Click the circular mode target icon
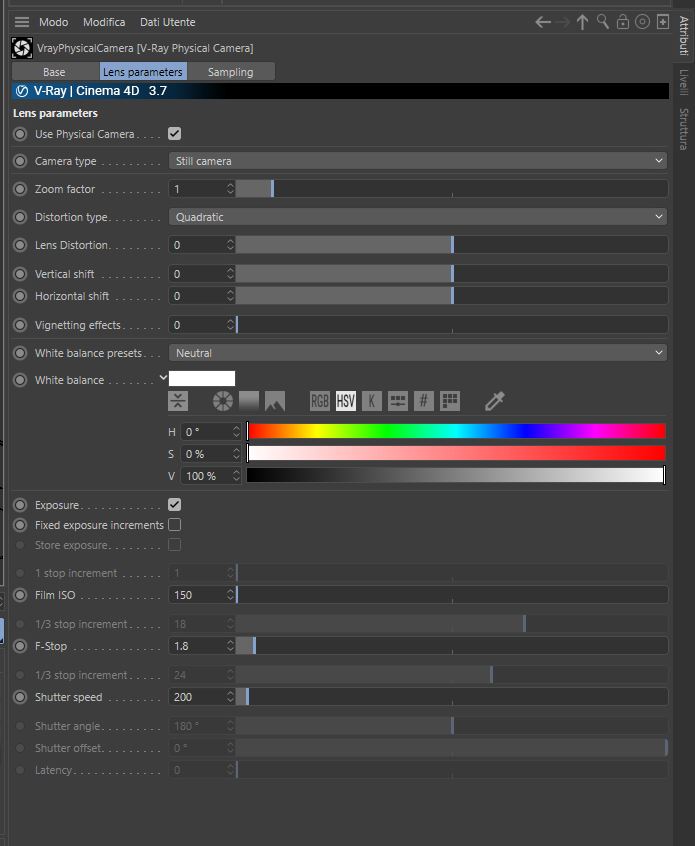 coord(642,22)
